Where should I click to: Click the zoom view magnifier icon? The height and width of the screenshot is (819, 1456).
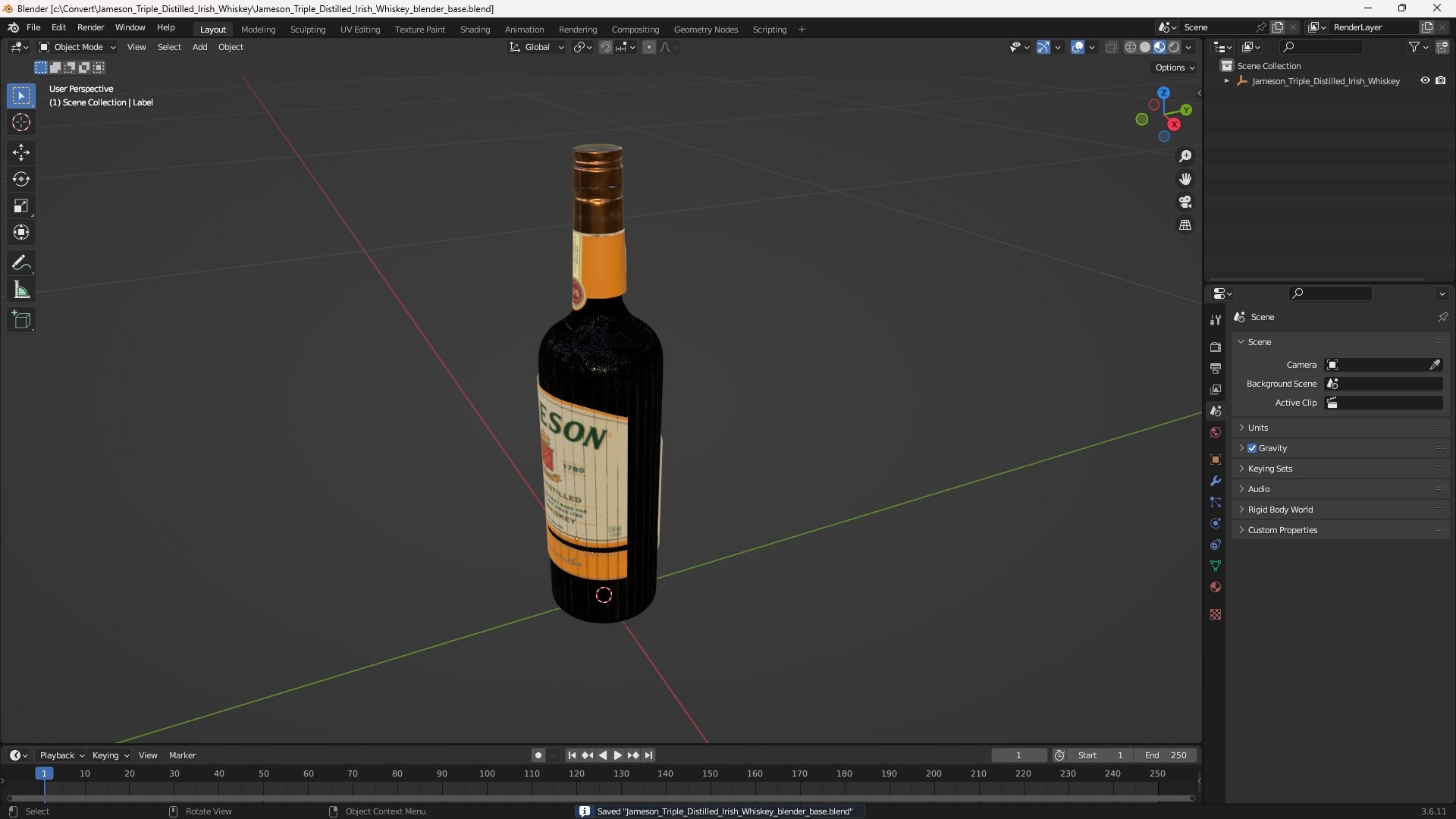click(x=1185, y=156)
